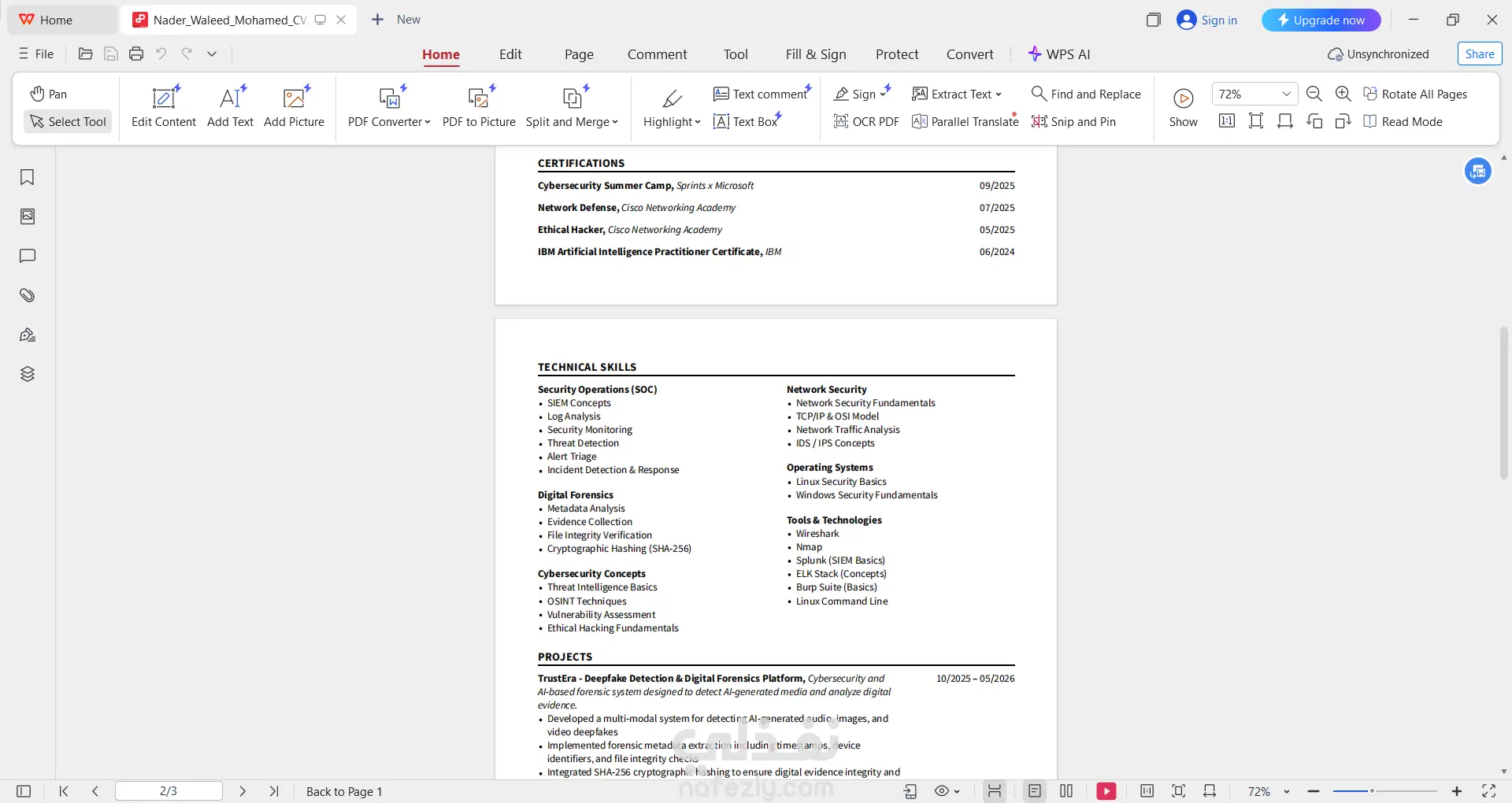Rotate page counterclockwise
The height and width of the screenshot is (803, 1512).
pos(1314,121)
